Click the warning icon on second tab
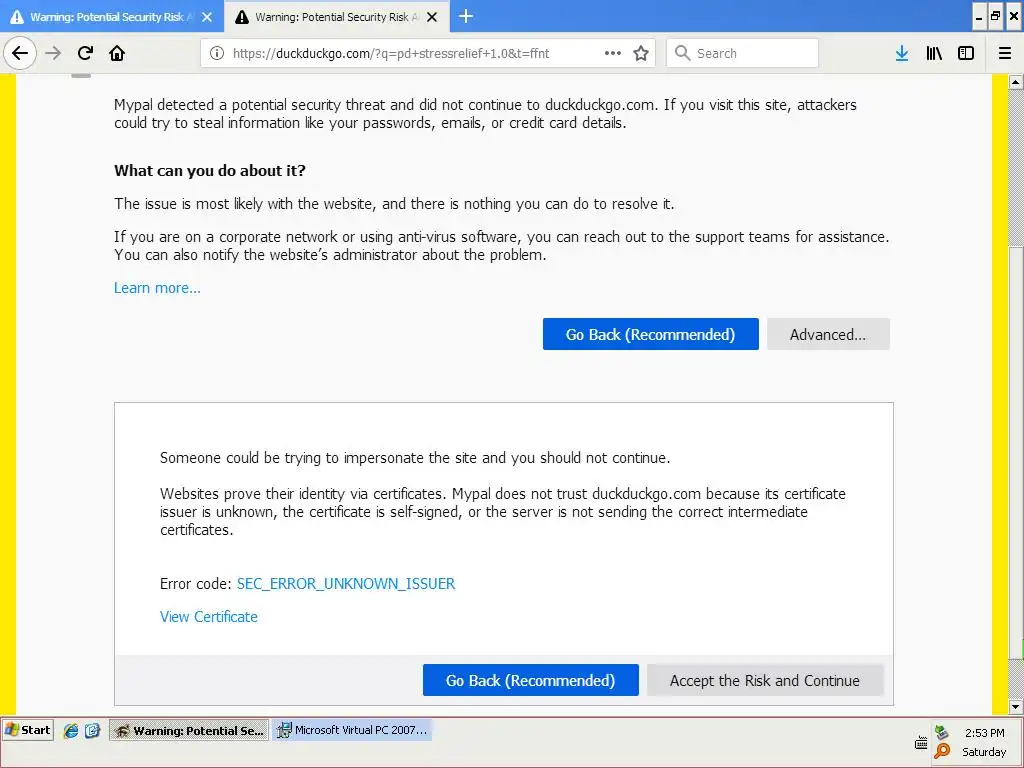This screenshot has width=1024, height=768. [242, 17]
